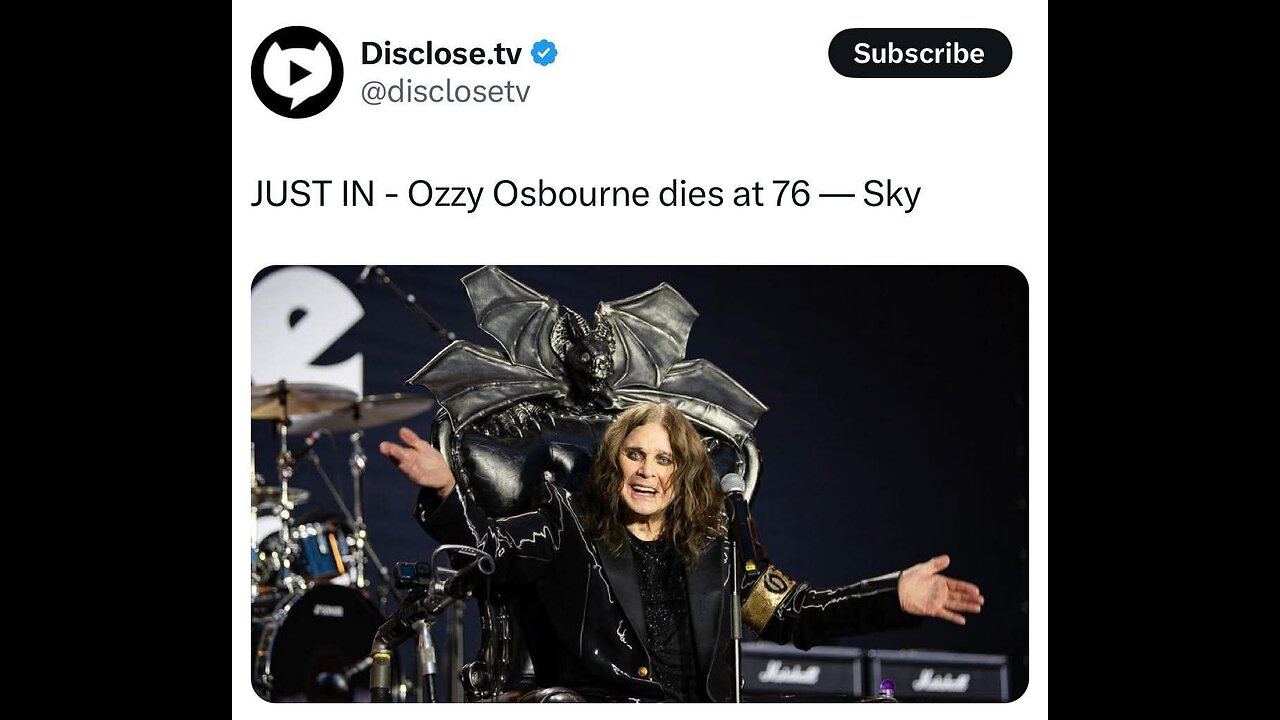Open the Disclose.tv display name link

click(441, 53)
